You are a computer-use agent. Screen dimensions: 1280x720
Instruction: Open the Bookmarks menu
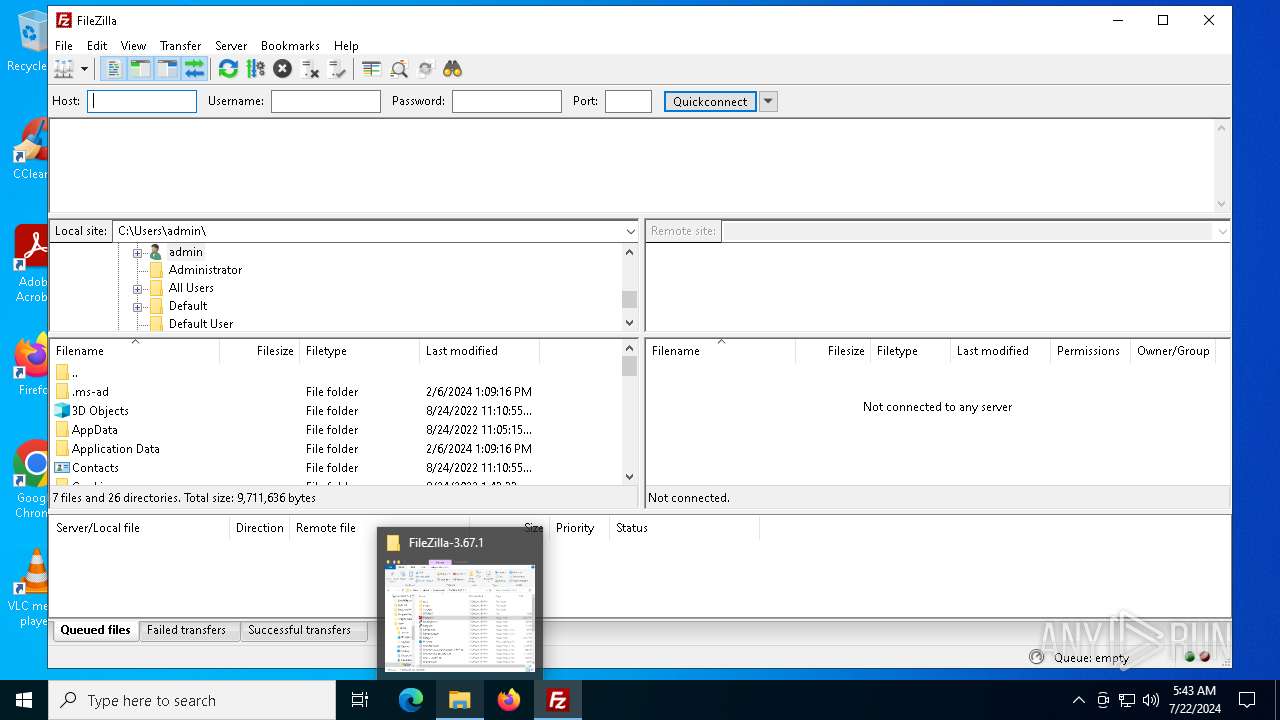pyautogui.click(x=290, y=46)
